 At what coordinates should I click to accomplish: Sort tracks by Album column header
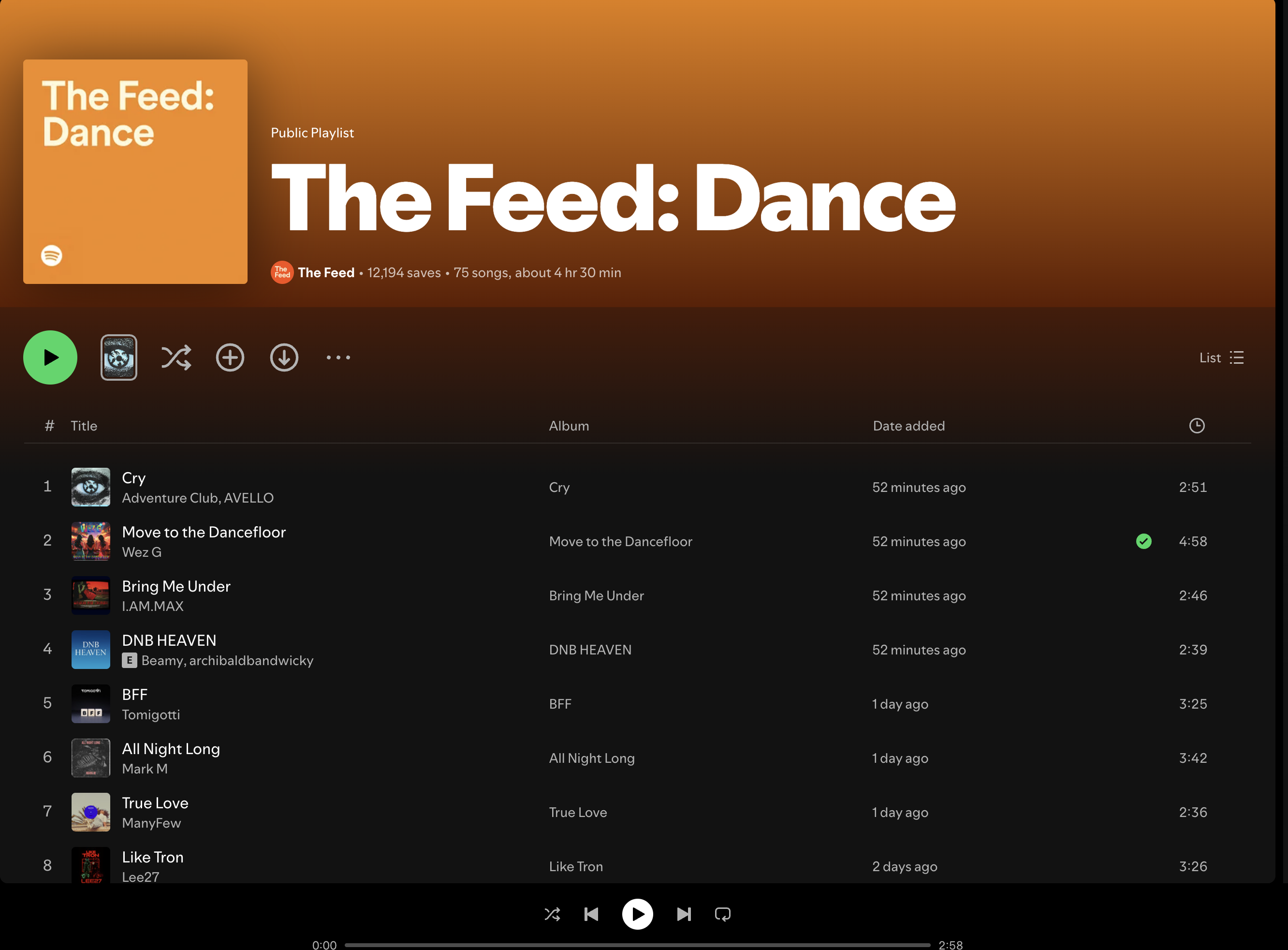click(569, 426)
